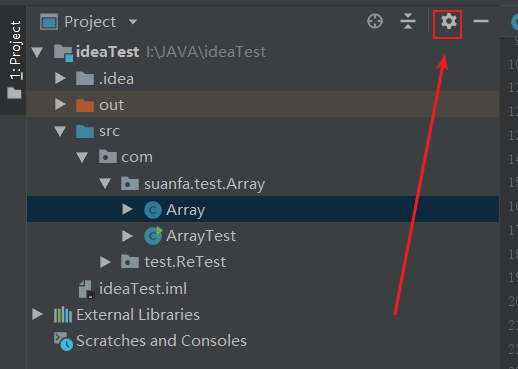Select the External Libraries label

(x=138, y=315)
